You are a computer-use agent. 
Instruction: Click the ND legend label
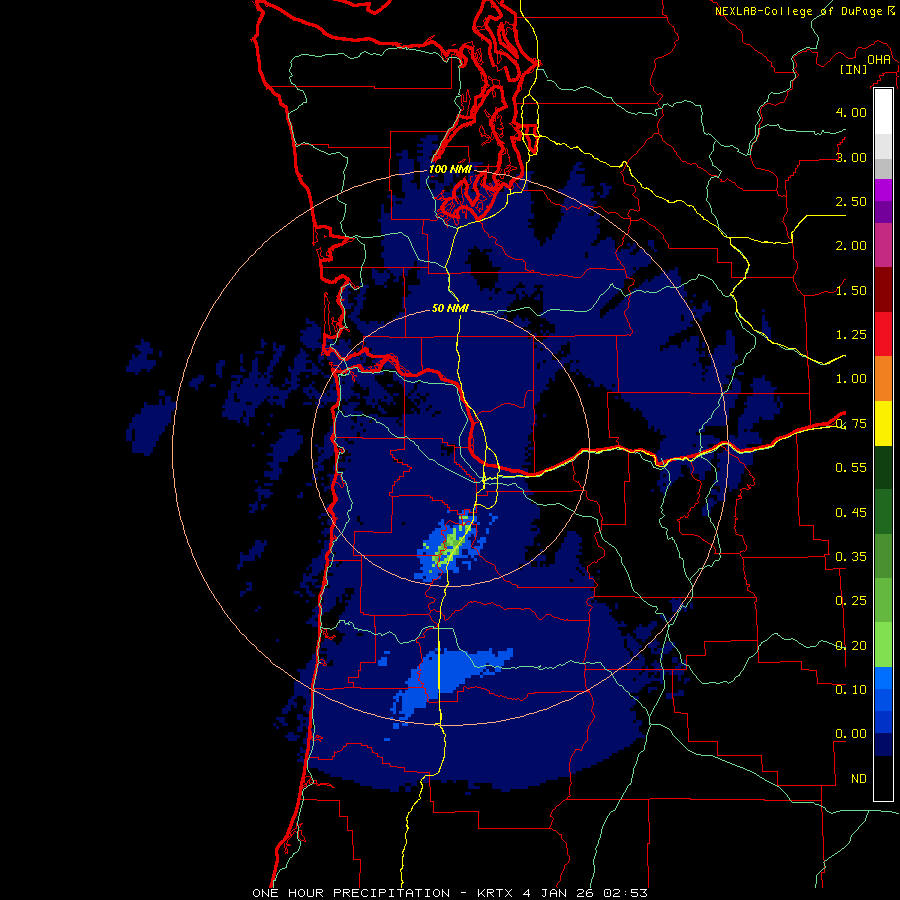point(859,779)
